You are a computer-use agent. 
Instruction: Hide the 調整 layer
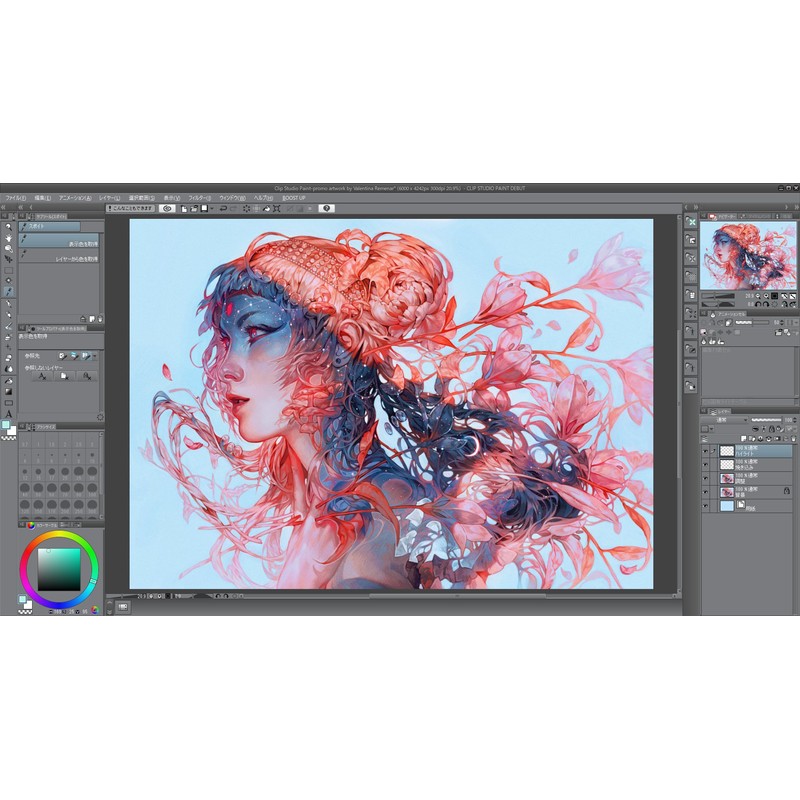pos(706,478)
